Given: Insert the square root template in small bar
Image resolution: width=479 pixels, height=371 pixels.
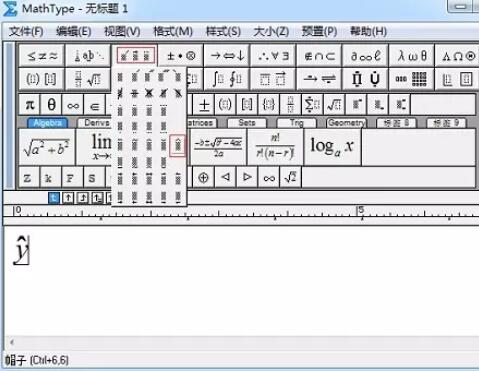Looking at the screenshot, I should [x=334, y=105].
